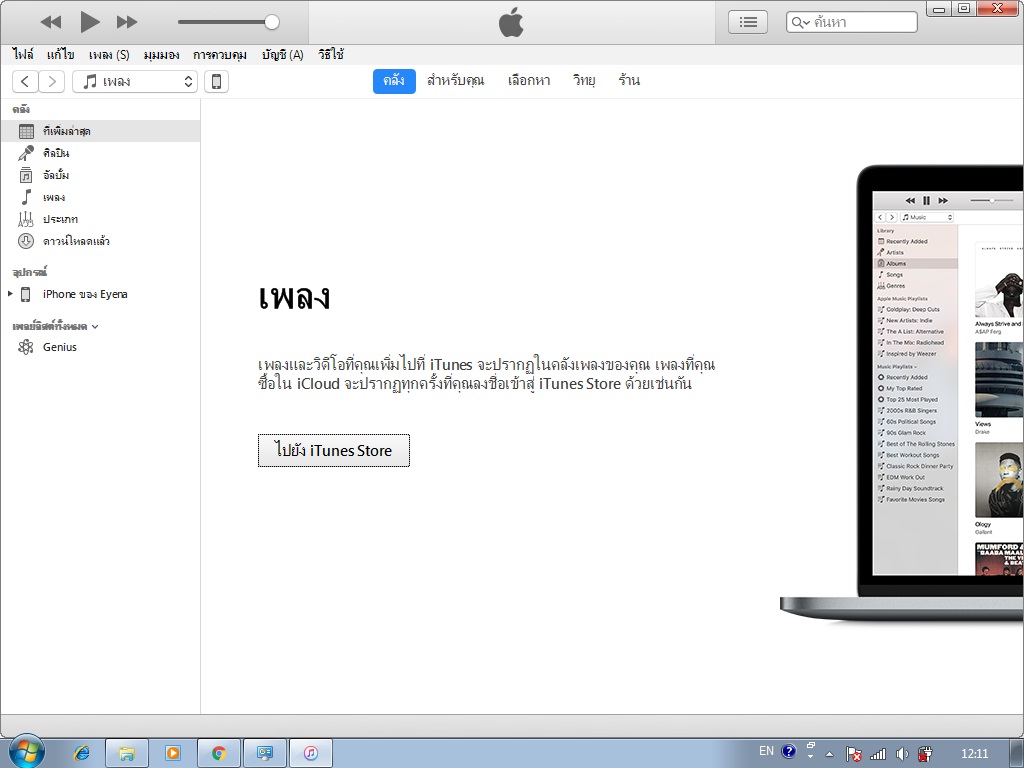Screen dimensions: 1024x768
Task: Click the iPhone device button in toolbar
Action: (216, 82)
